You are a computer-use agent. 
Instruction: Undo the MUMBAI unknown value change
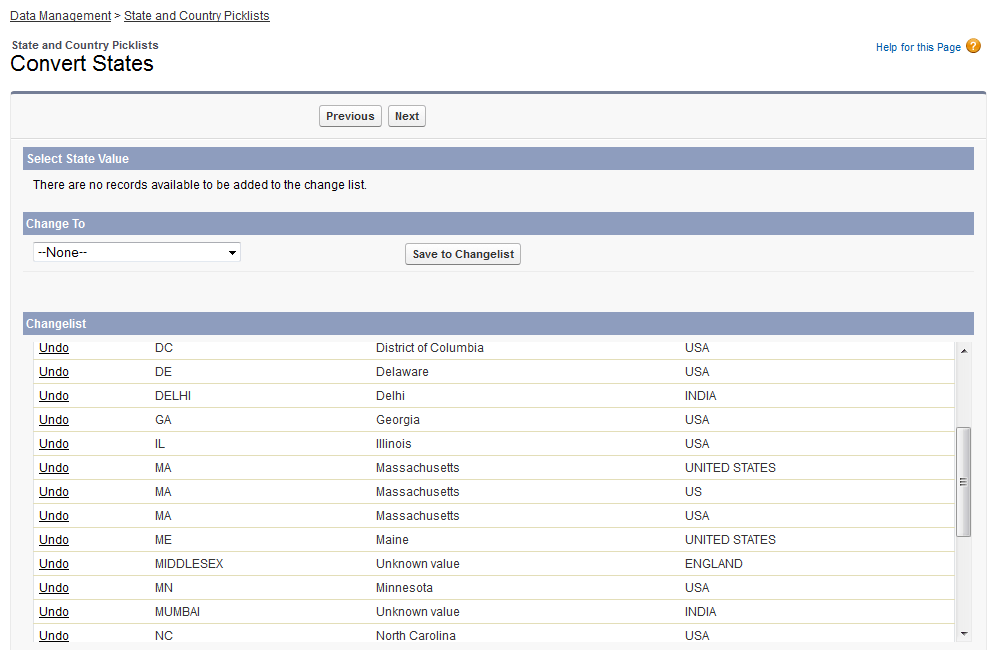click(x=54, y=612)
